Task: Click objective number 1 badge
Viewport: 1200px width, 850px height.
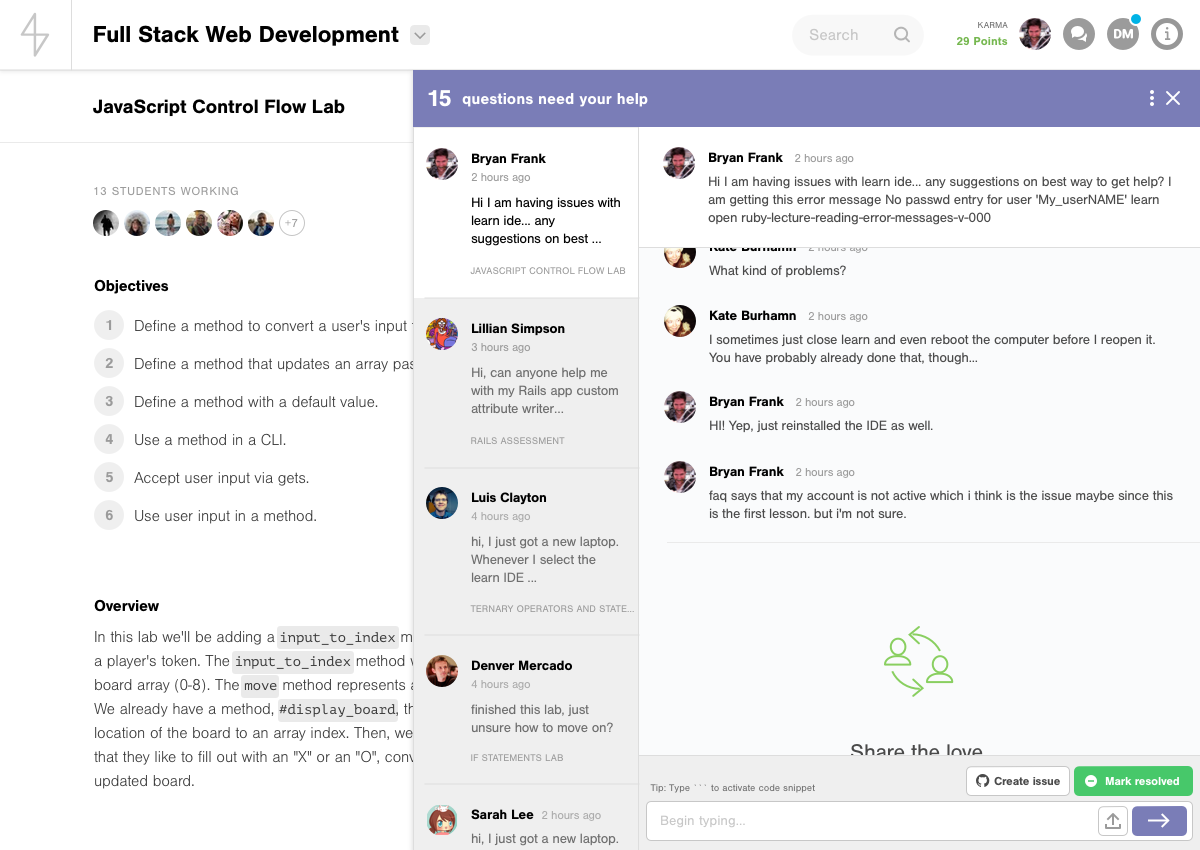Action: click(x=110, y=325)
